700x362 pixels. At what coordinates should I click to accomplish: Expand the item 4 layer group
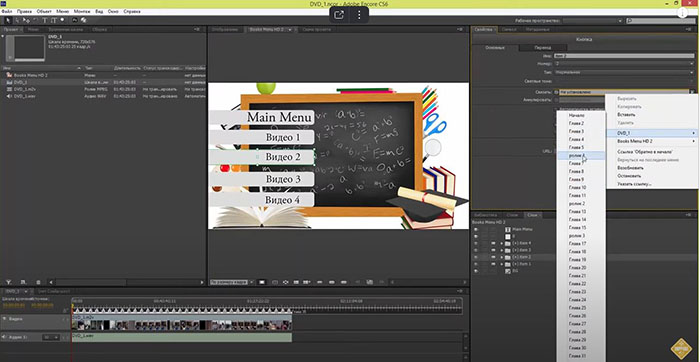tap(501, 243)
